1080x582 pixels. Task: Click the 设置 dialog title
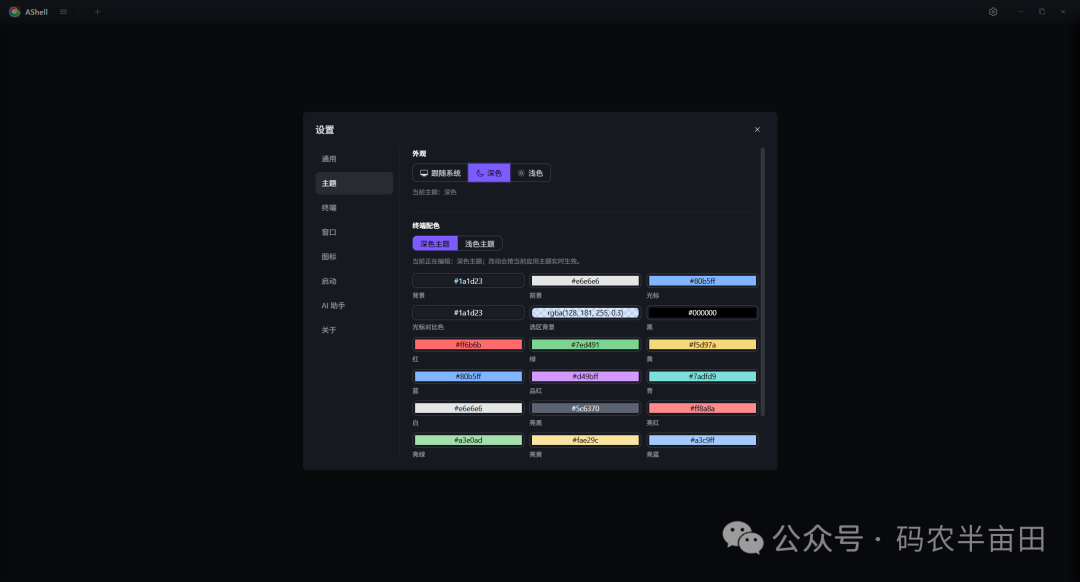[x=324, y=129]
